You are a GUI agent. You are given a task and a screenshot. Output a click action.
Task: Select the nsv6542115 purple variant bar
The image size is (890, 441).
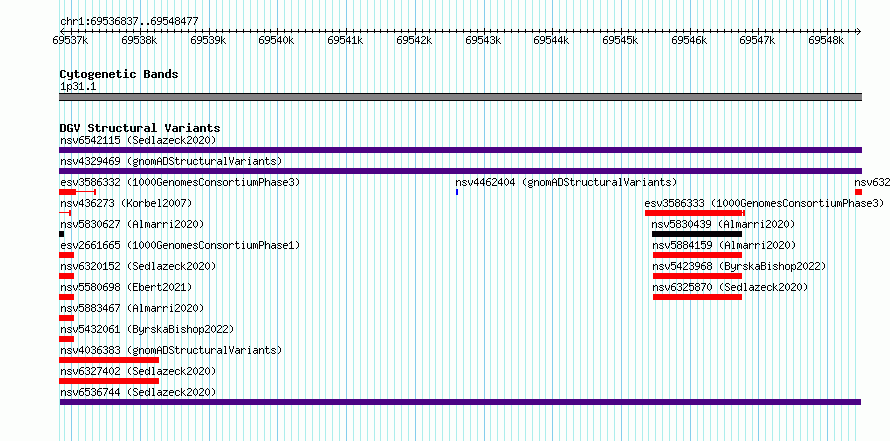[460, 150]
